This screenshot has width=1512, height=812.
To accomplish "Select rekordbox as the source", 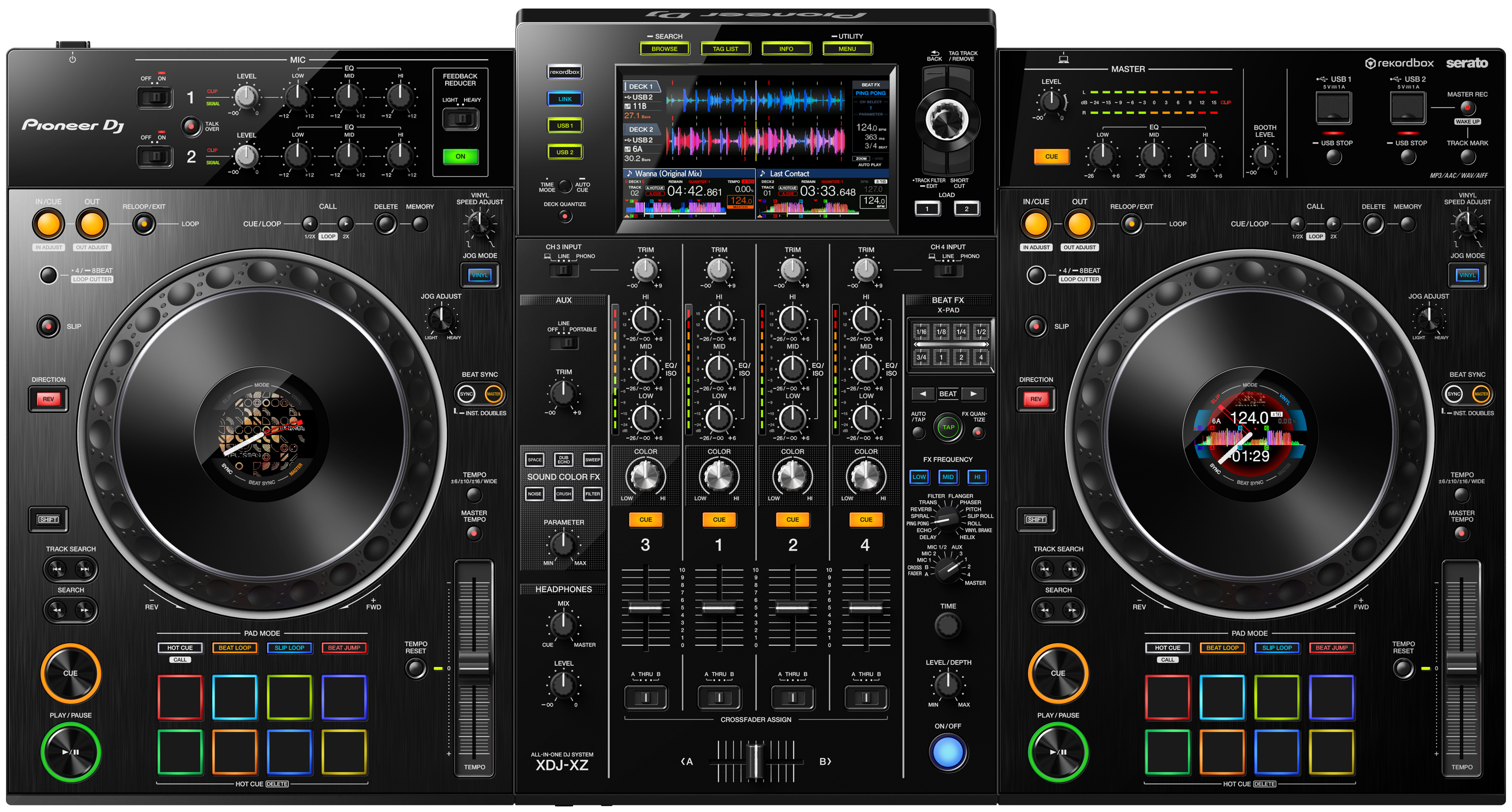I will [564, 72].
